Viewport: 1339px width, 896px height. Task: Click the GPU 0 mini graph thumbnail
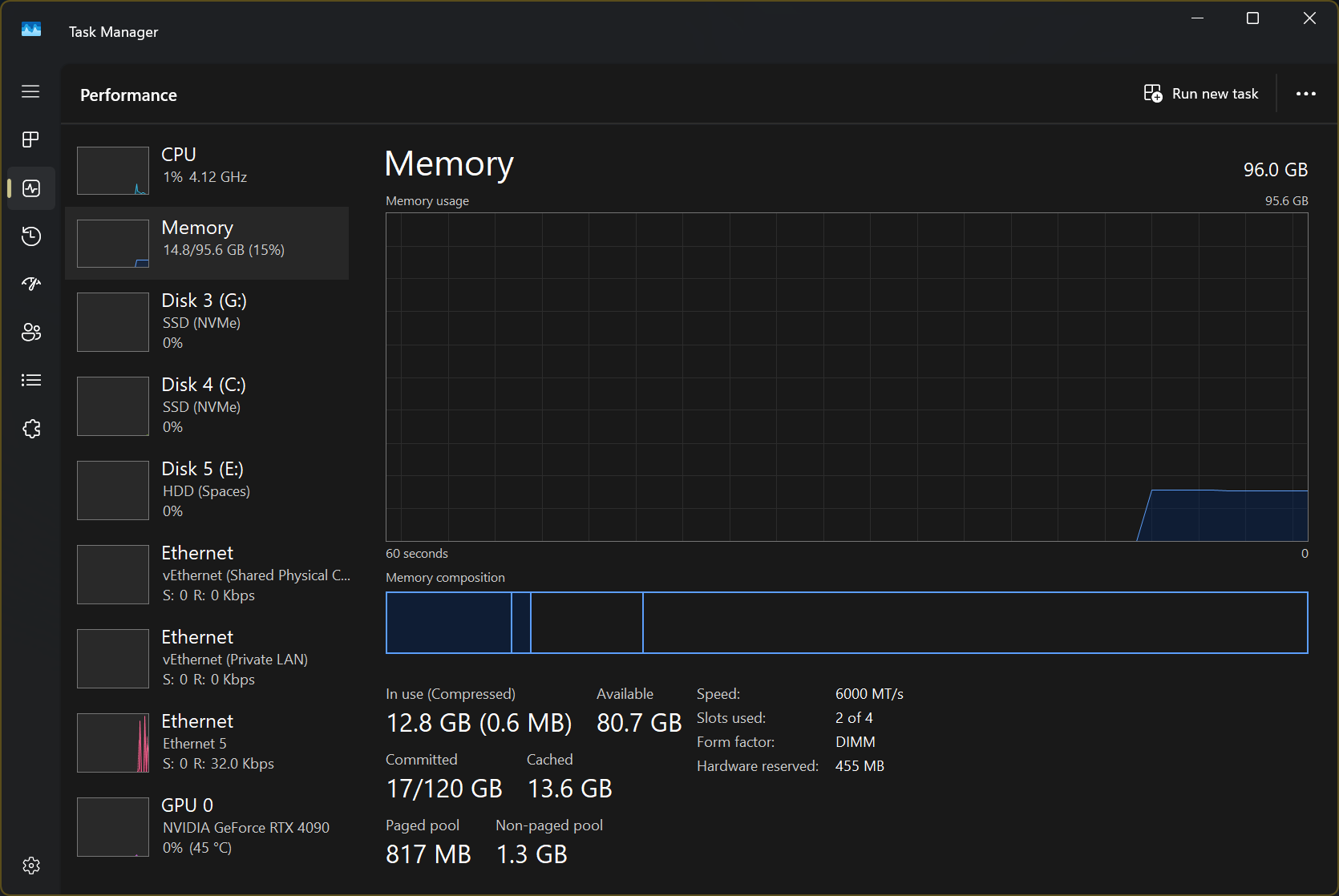[113, 827]
